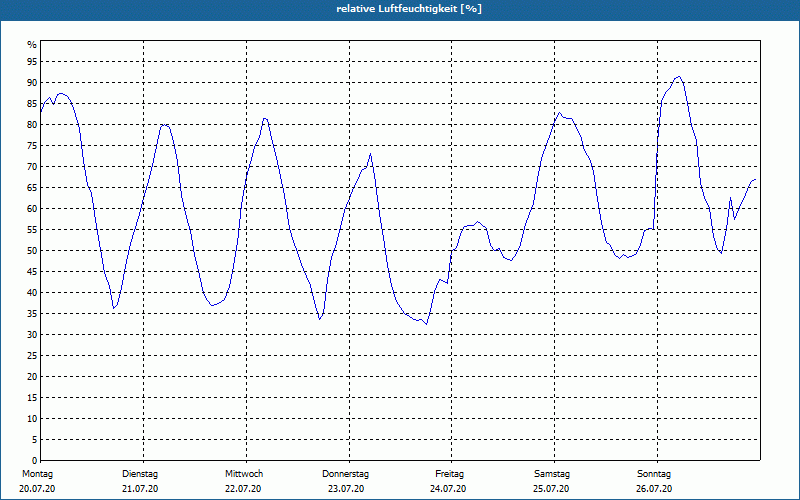Image resolution: width=800 pixels, height=500 pixels.
Task: Click the date '20.07.20'
Action: tap(37, 489)
